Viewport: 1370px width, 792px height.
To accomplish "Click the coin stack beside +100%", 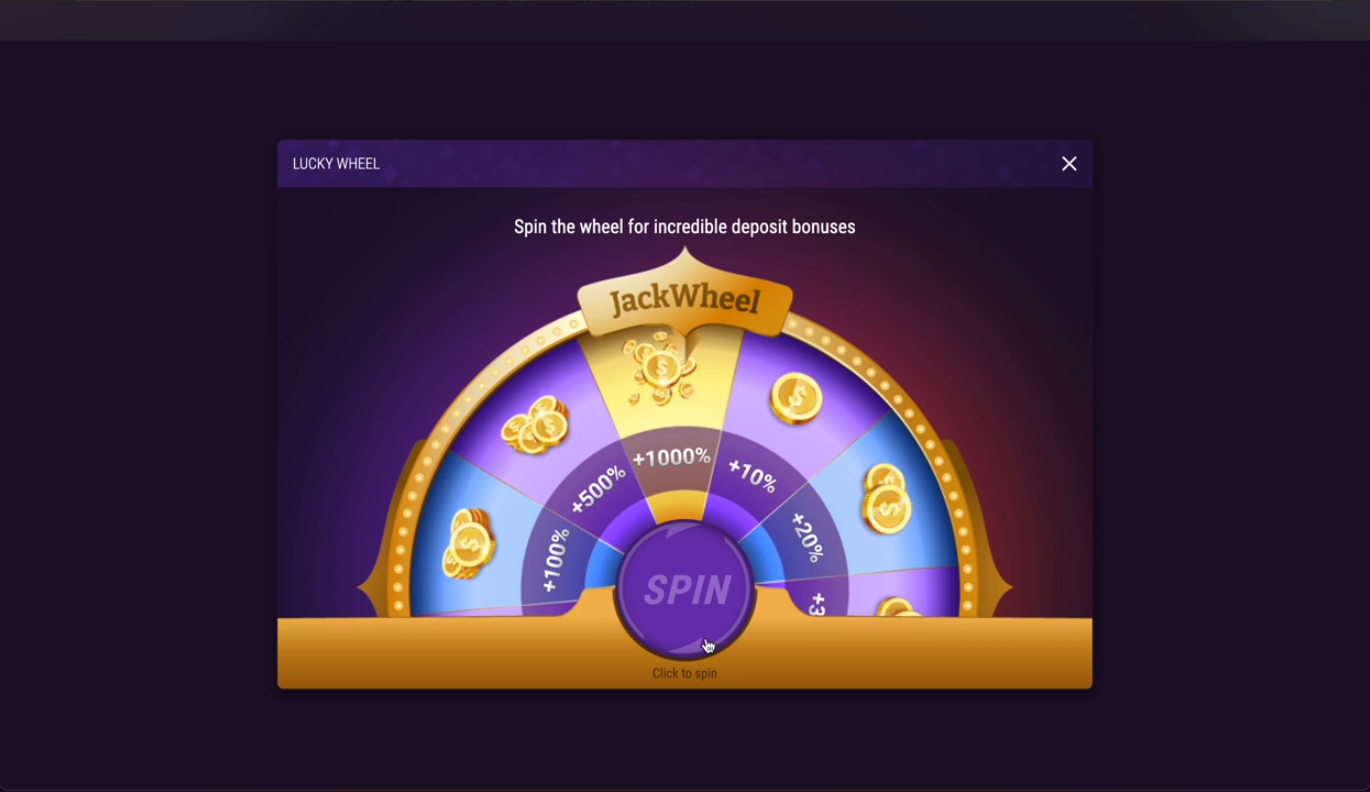I will (x=468, y=543).
